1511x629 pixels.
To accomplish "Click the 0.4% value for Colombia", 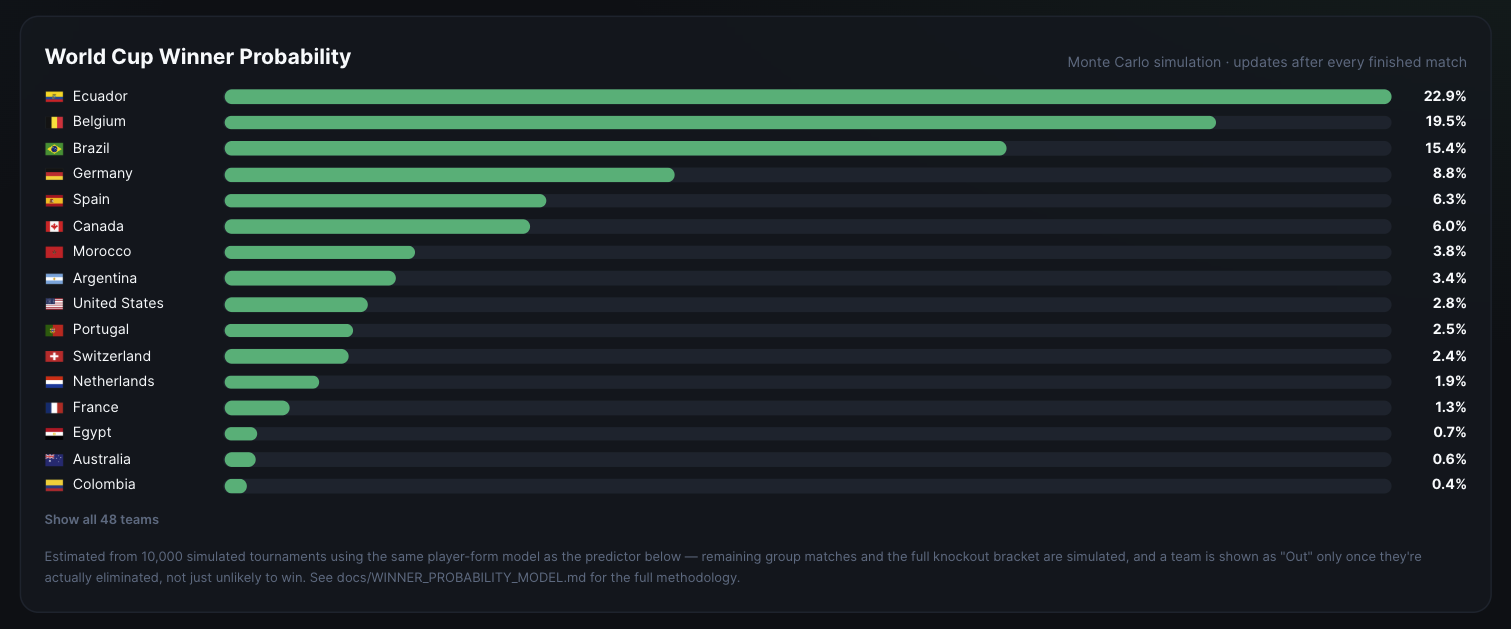I will [1448, 485].
